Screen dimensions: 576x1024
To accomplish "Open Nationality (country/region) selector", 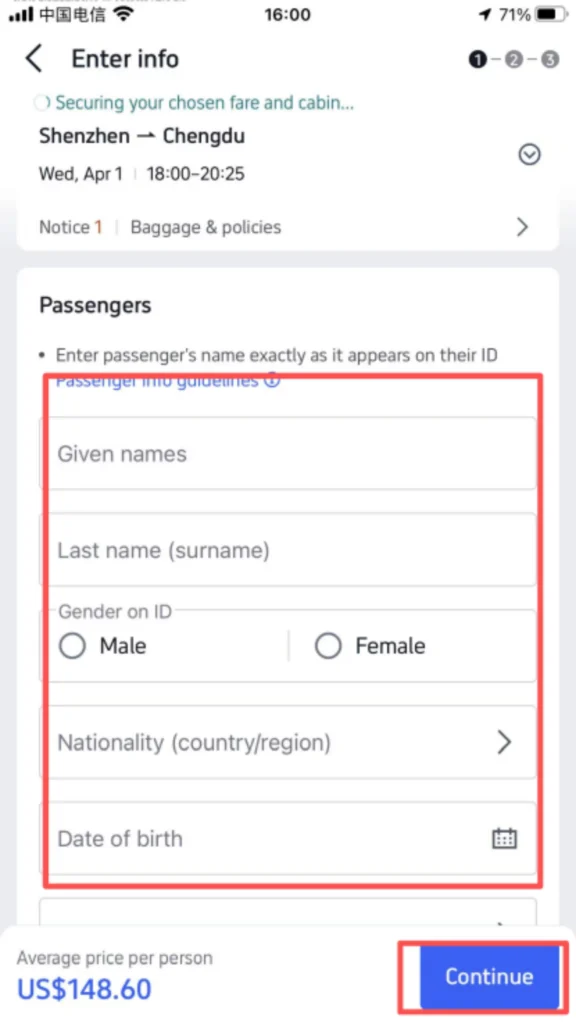I will 288,743.
